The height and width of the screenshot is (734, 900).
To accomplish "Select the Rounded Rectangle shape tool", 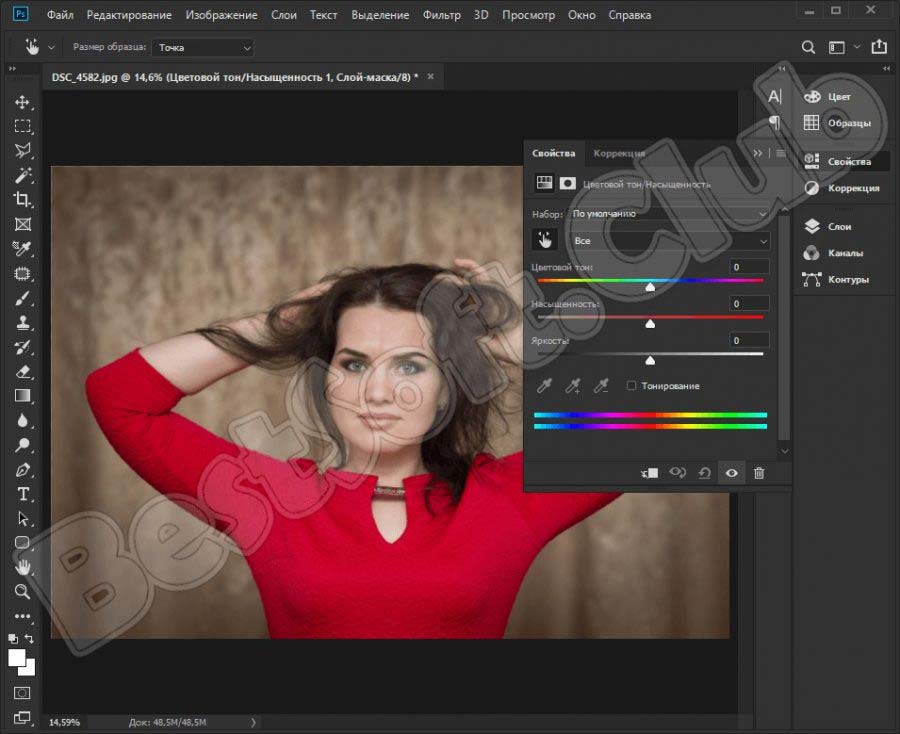I will [x=22, y=542].
